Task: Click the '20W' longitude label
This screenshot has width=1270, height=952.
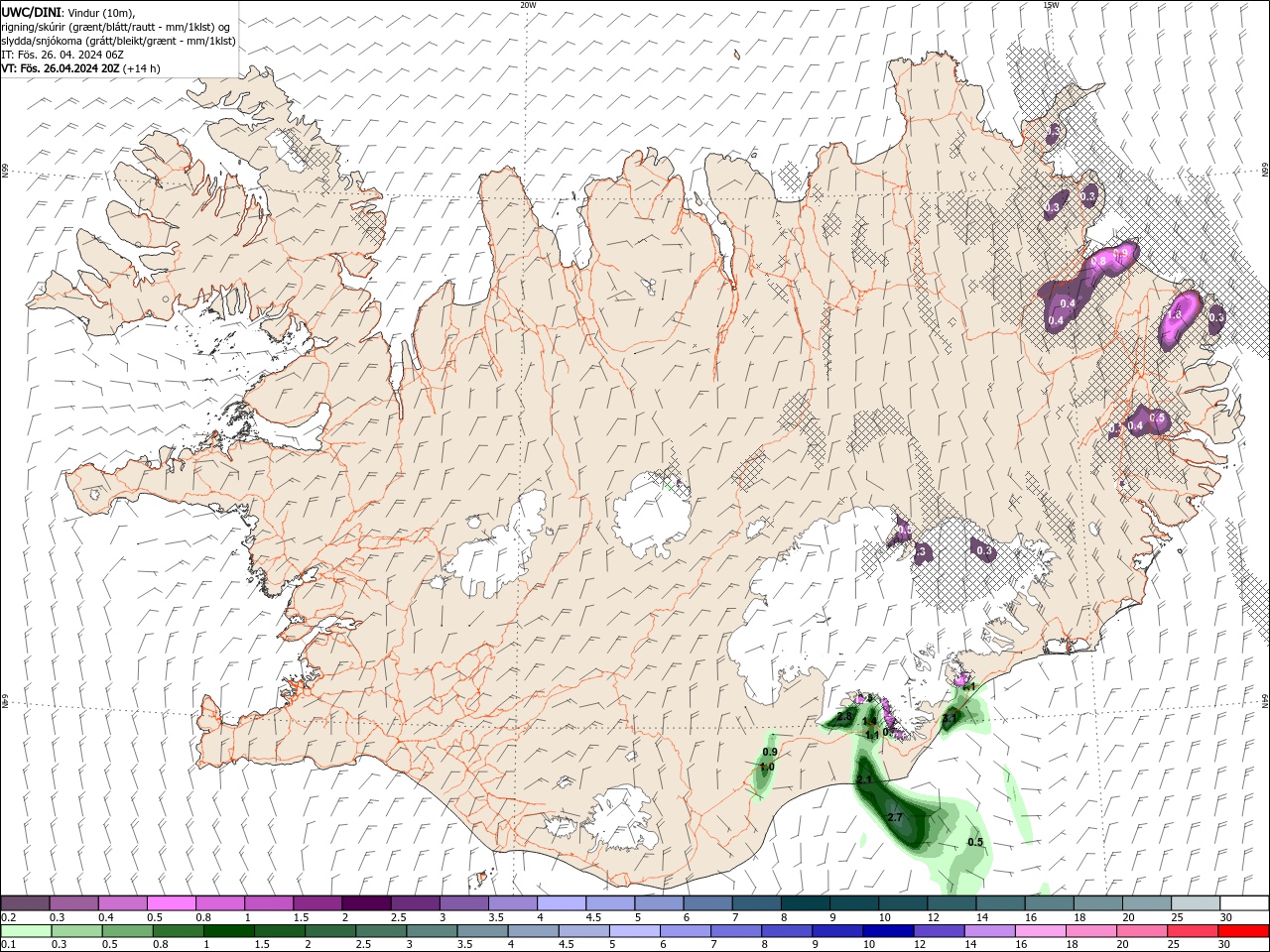Action: click(528, 5)
